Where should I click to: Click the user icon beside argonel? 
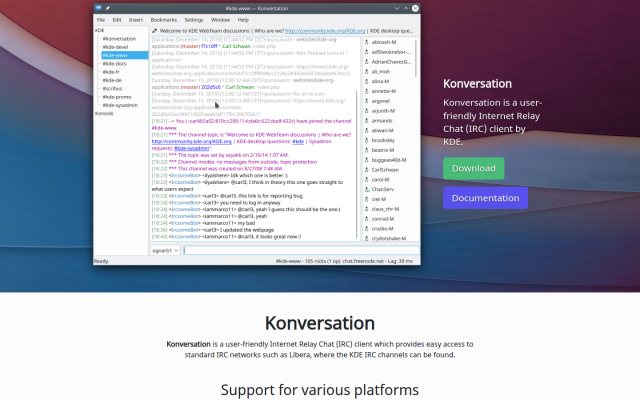367,101
